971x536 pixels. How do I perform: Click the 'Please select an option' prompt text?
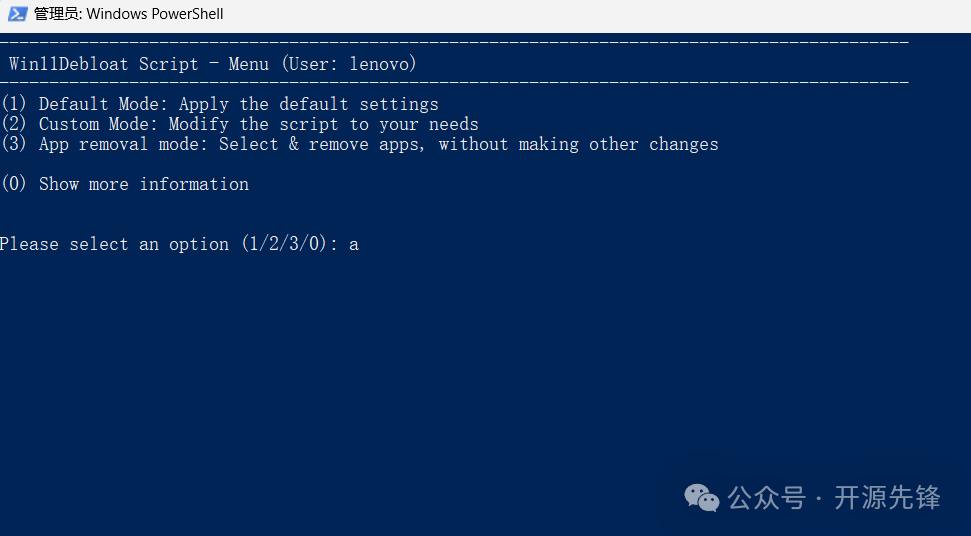(115, 244)
